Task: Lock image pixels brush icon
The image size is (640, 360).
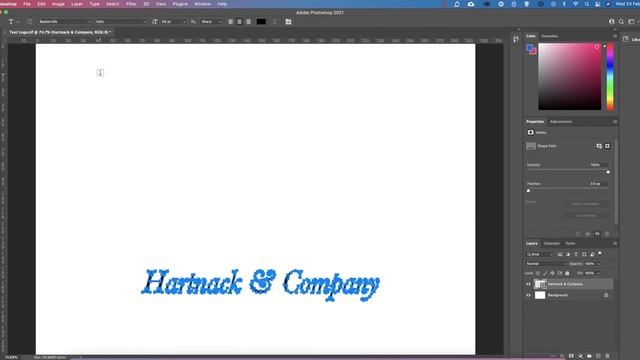Action: [x=545, y=273]
